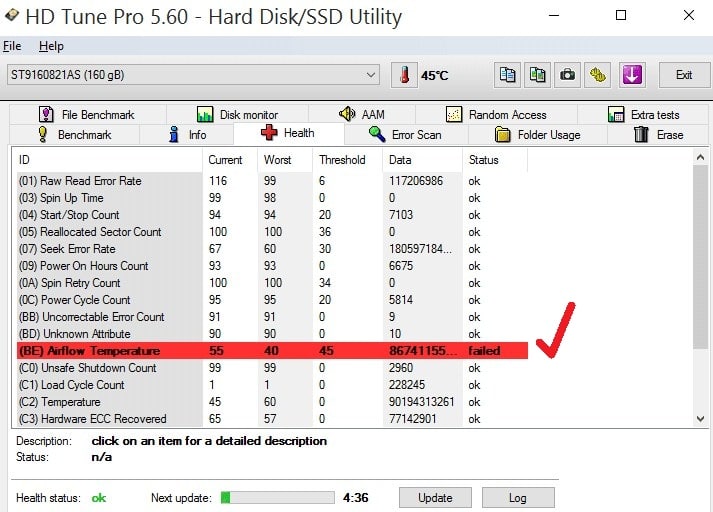Screen dimensions: 713x512
Task: Switch to the Erase tab
Action: tap(658, 135)
